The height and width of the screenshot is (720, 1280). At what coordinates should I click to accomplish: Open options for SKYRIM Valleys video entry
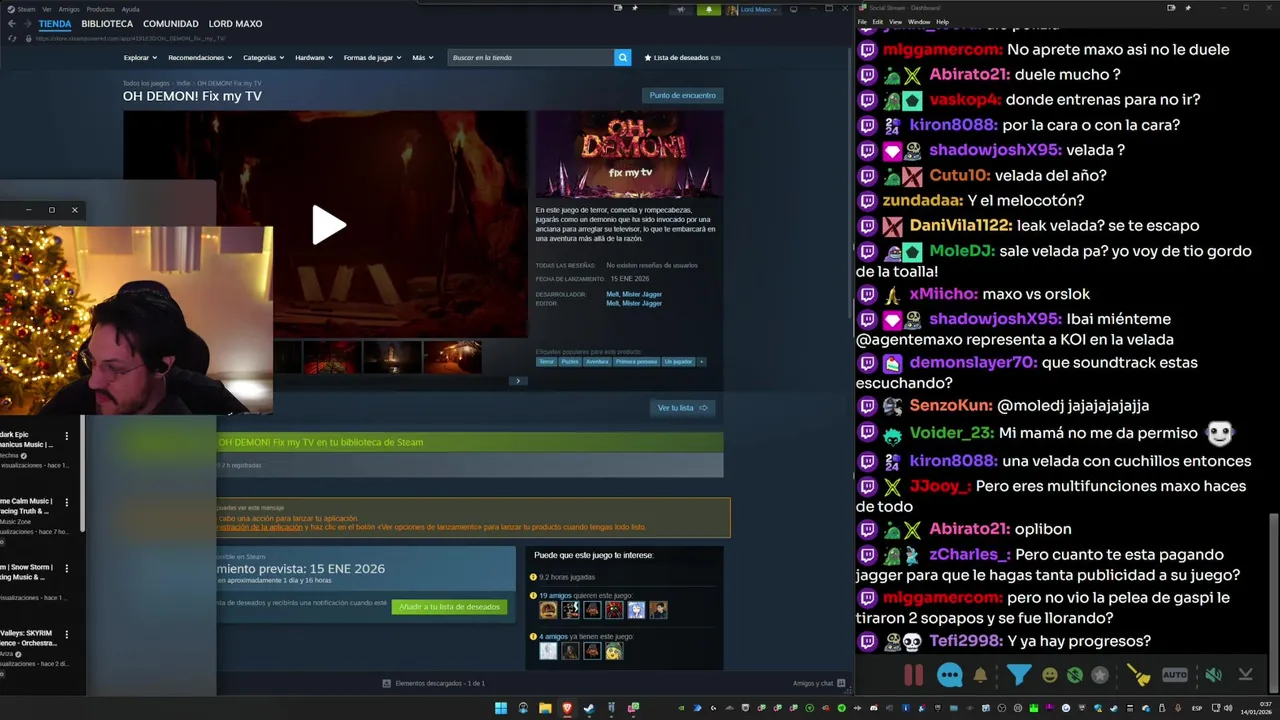coord(67,634)
